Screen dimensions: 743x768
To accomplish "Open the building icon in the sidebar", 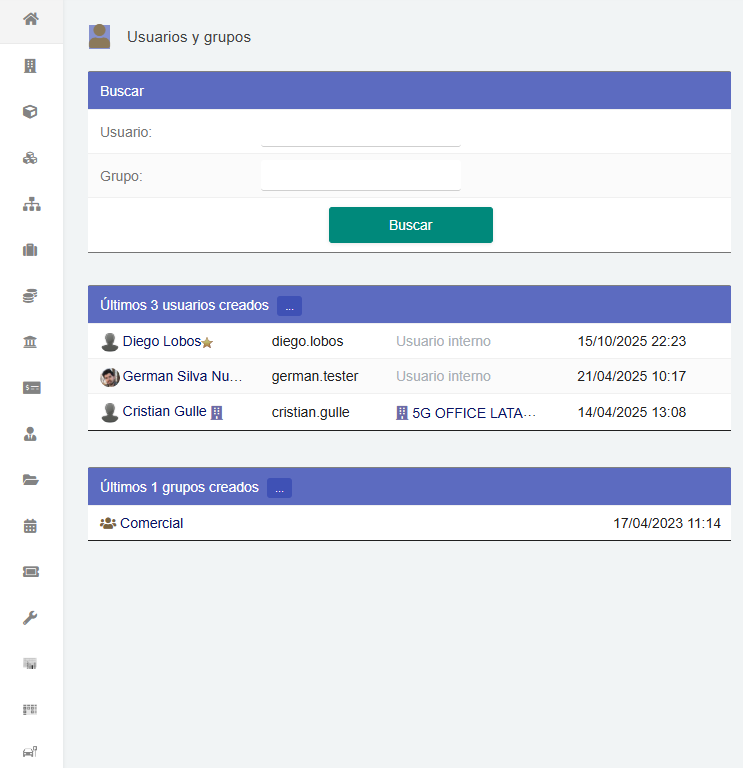I will point(30,66).
